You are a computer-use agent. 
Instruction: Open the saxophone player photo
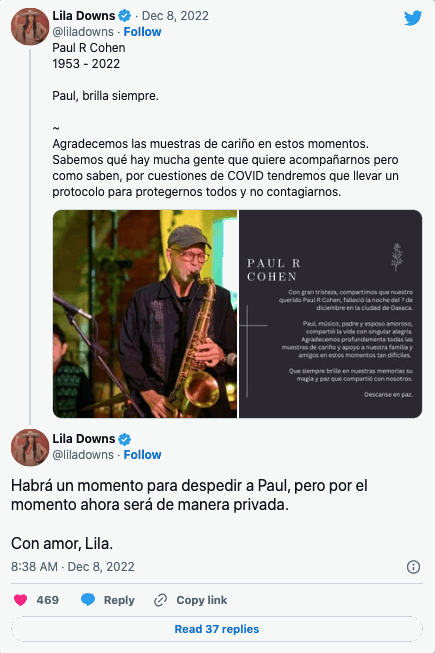coord(145,314)
